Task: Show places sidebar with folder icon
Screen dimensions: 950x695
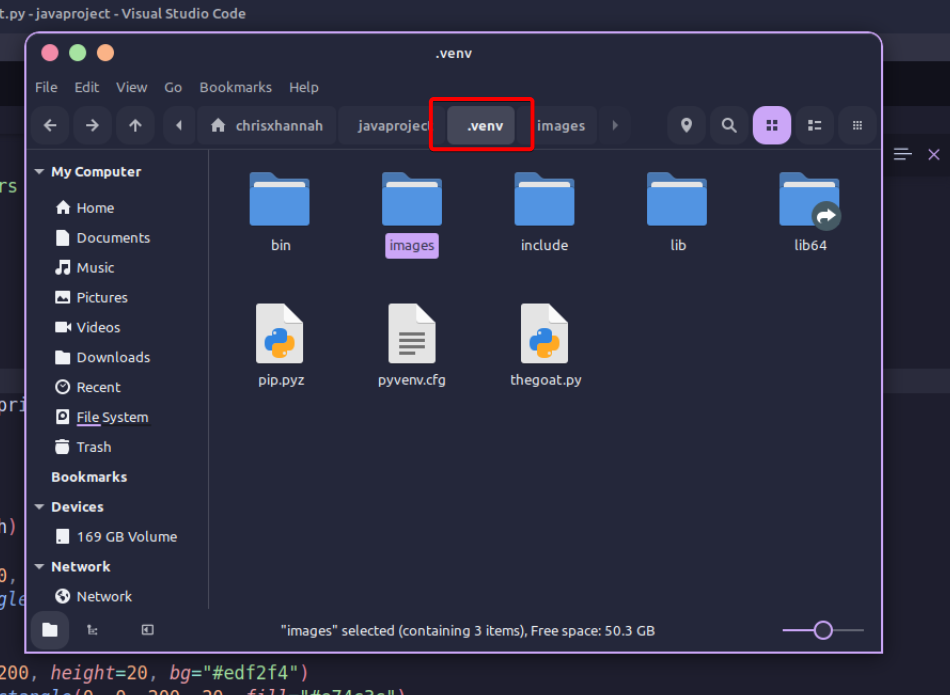Action: click(x=50, y=630)
